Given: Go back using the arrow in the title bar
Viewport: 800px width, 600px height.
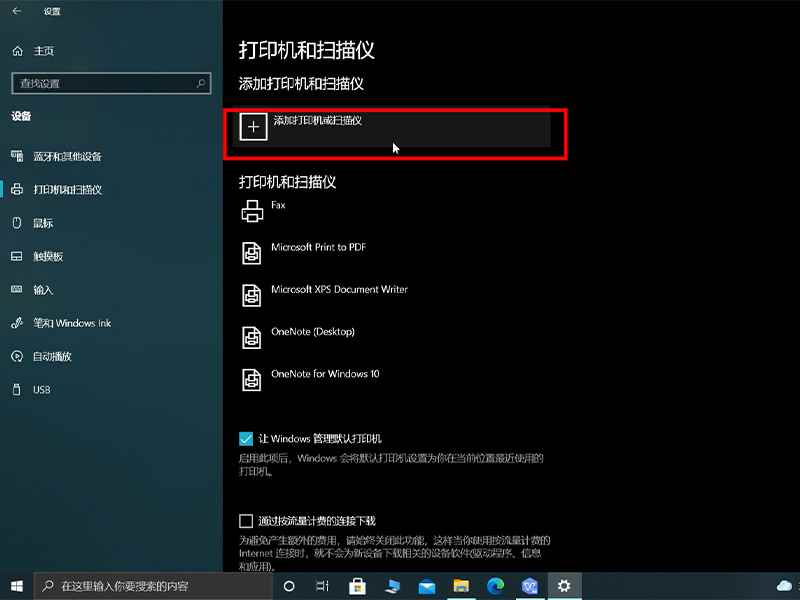Looking at the screenshot, I should click(x=16, y=12).
